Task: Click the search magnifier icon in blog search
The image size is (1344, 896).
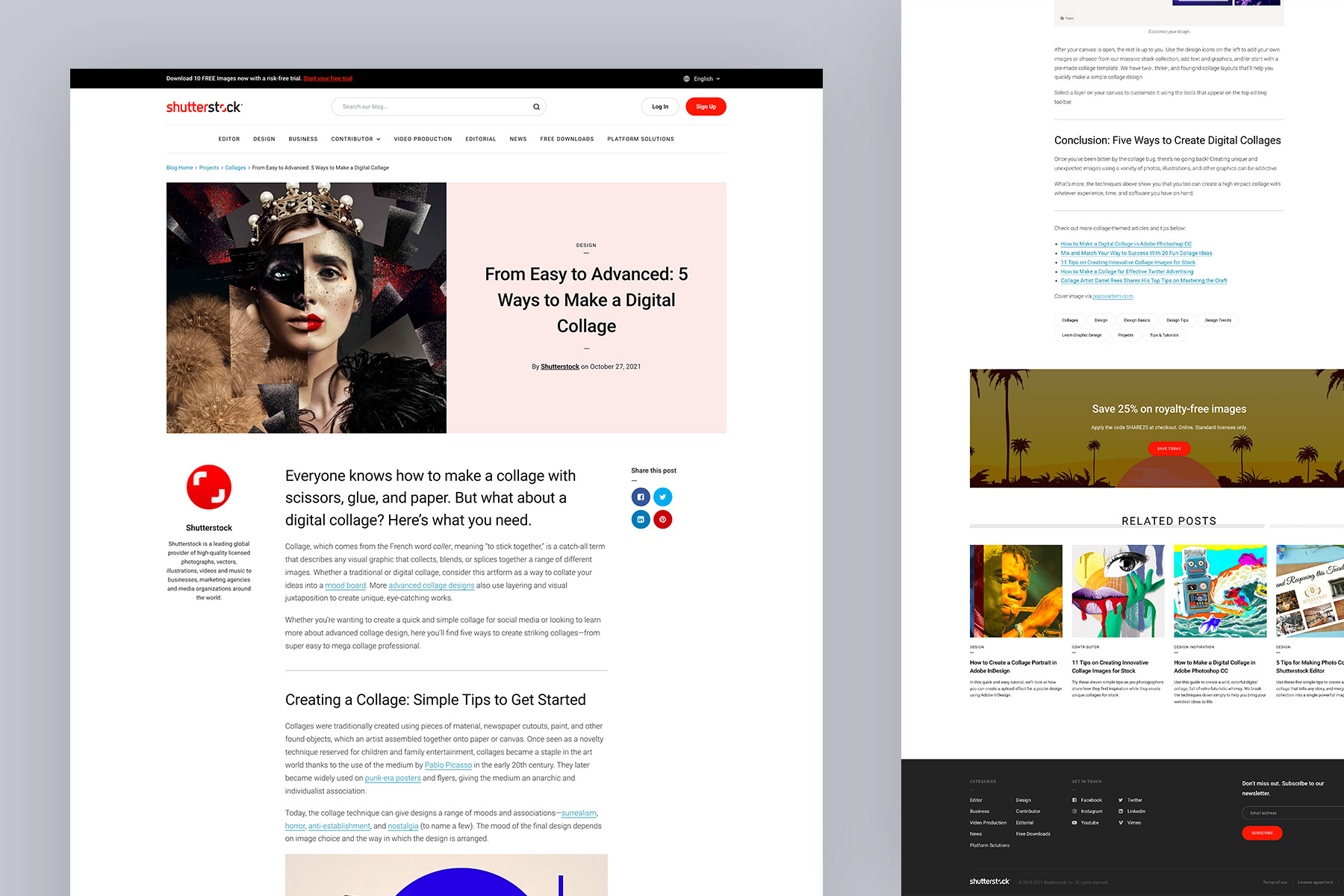Action: click(x=536, y=107)
